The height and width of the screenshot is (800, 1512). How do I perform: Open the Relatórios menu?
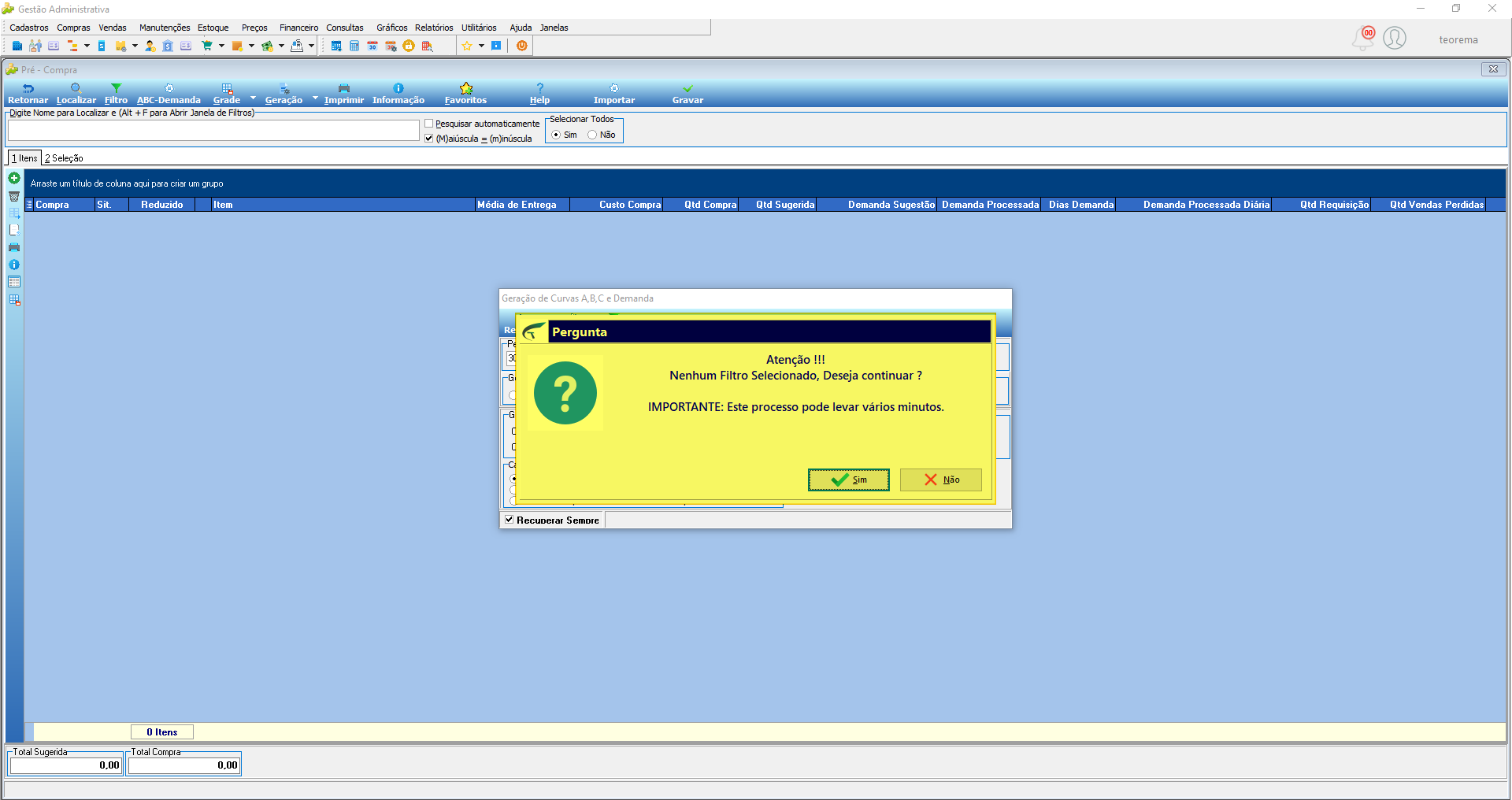[x=434, y=28]
